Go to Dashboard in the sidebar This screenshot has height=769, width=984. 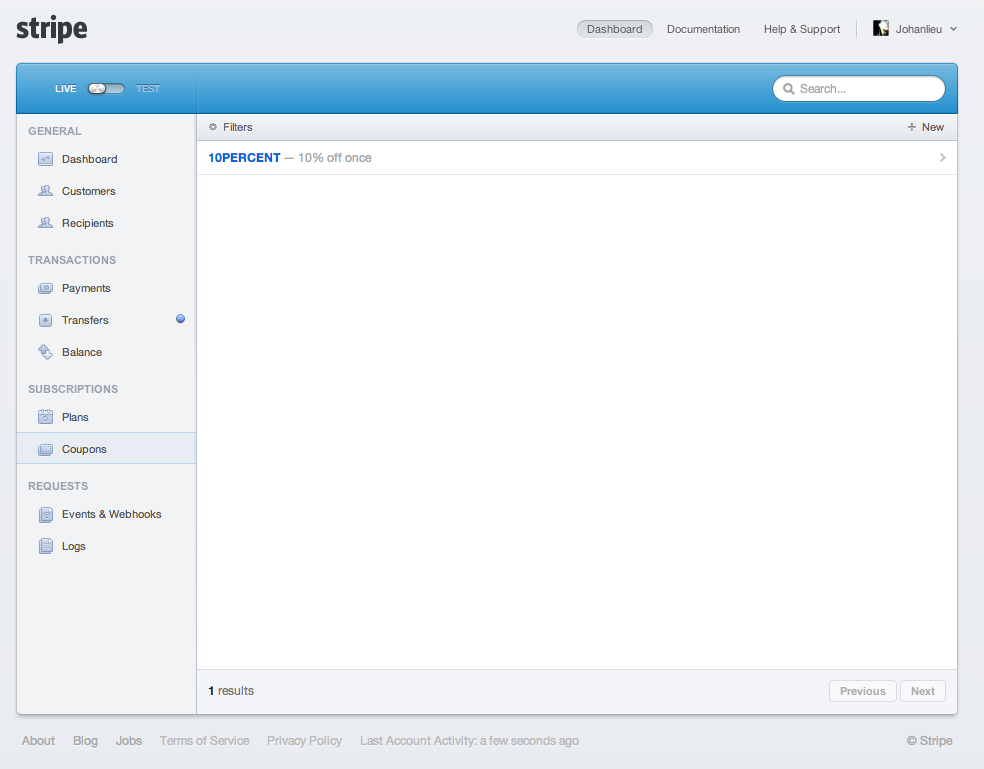(x=89, y=159)
